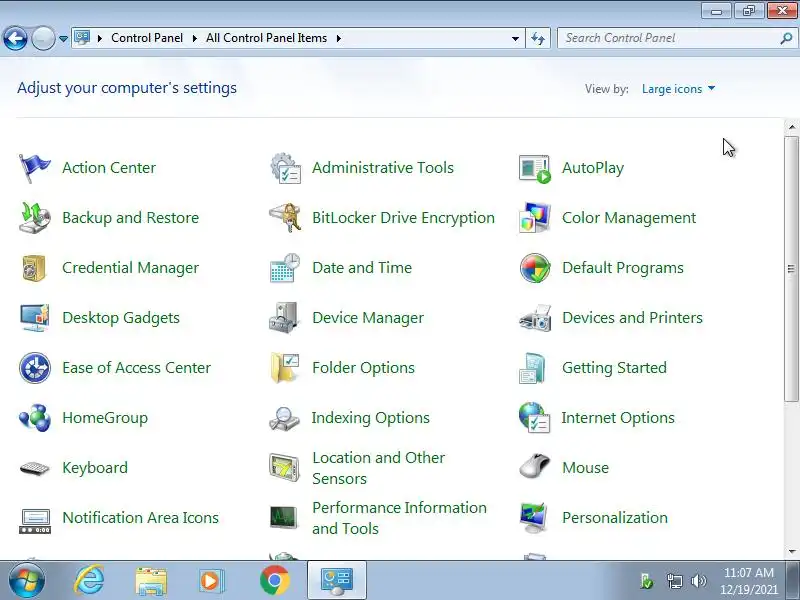Screen dimensions: 800x600
Task: Open the Credential Manager safe icon
Action: 34,268
